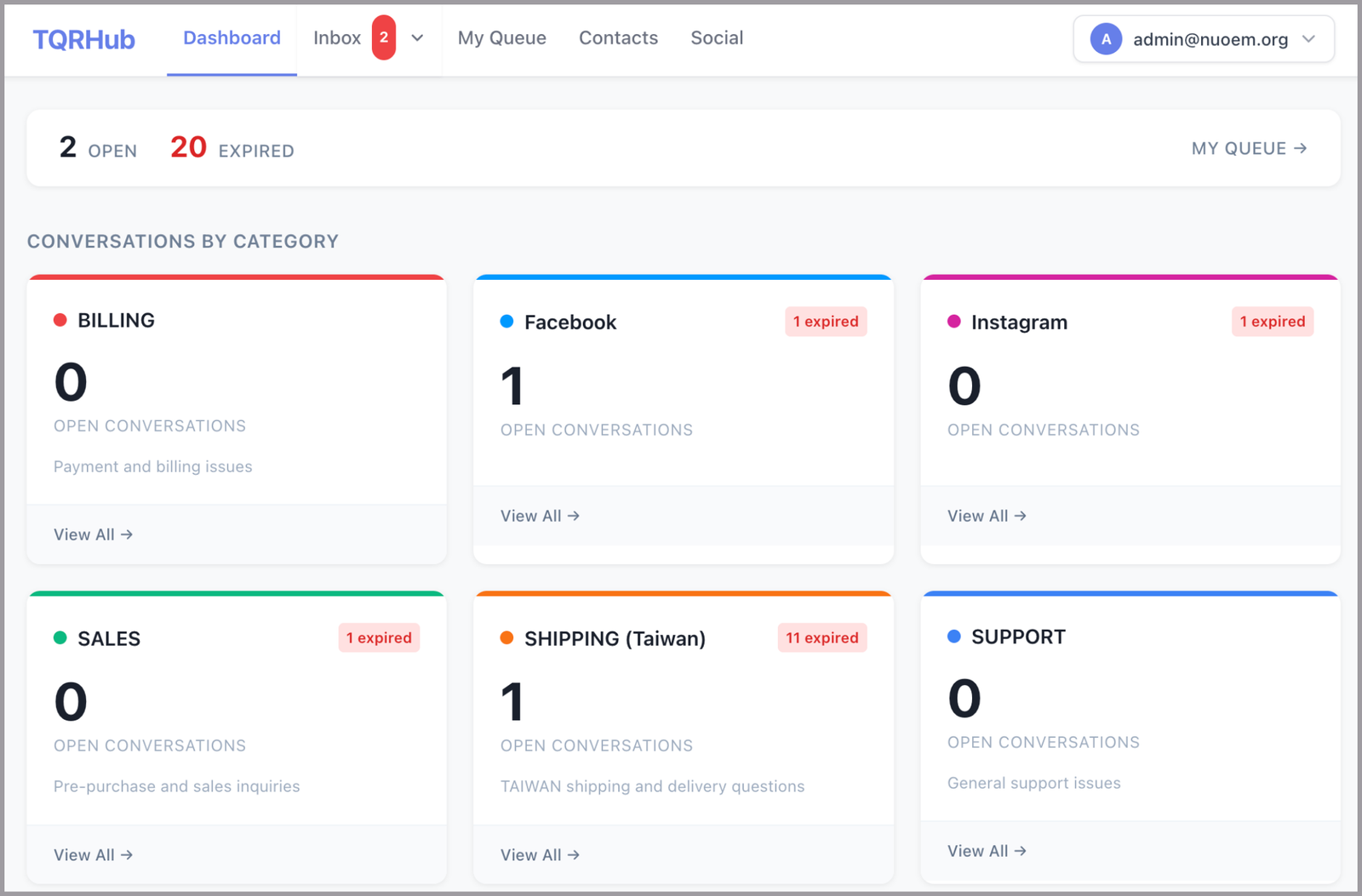The height and width of the screenshot is (896, 1362).
Task: Click the green SALES category dot
Action: [x=60, y=638]
